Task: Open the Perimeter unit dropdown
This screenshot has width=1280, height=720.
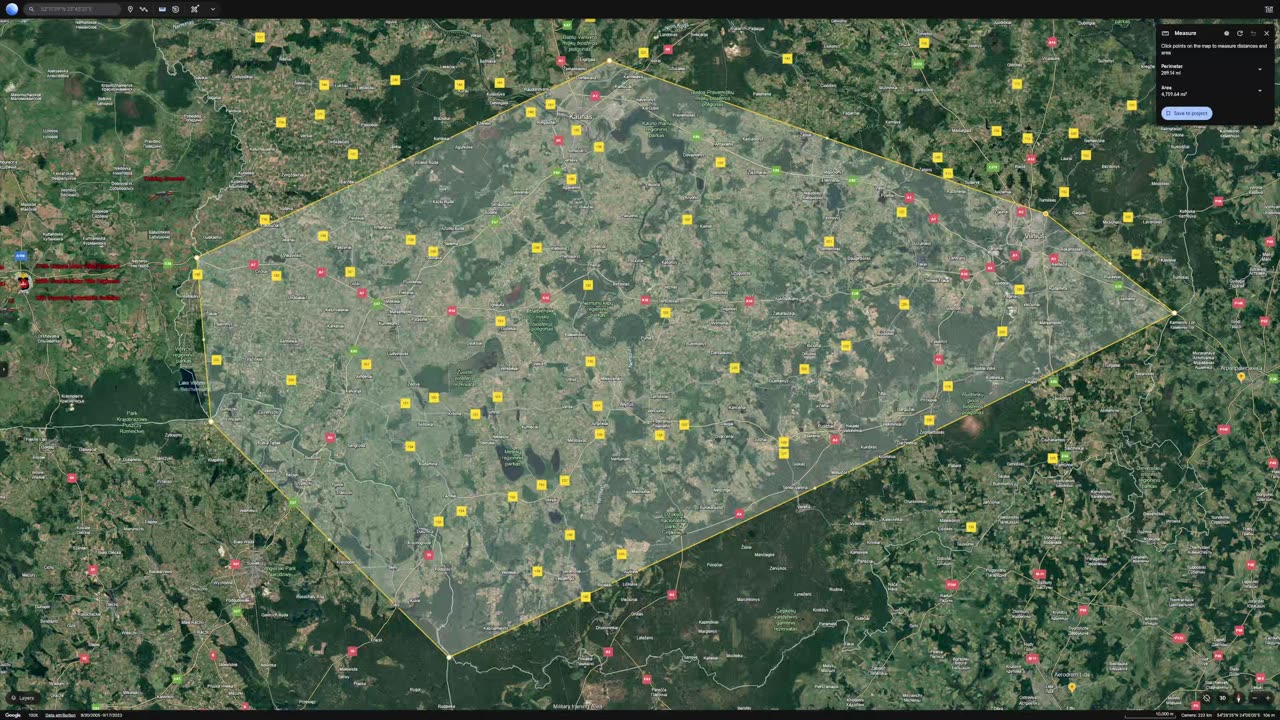Action: pos(1259,69)
